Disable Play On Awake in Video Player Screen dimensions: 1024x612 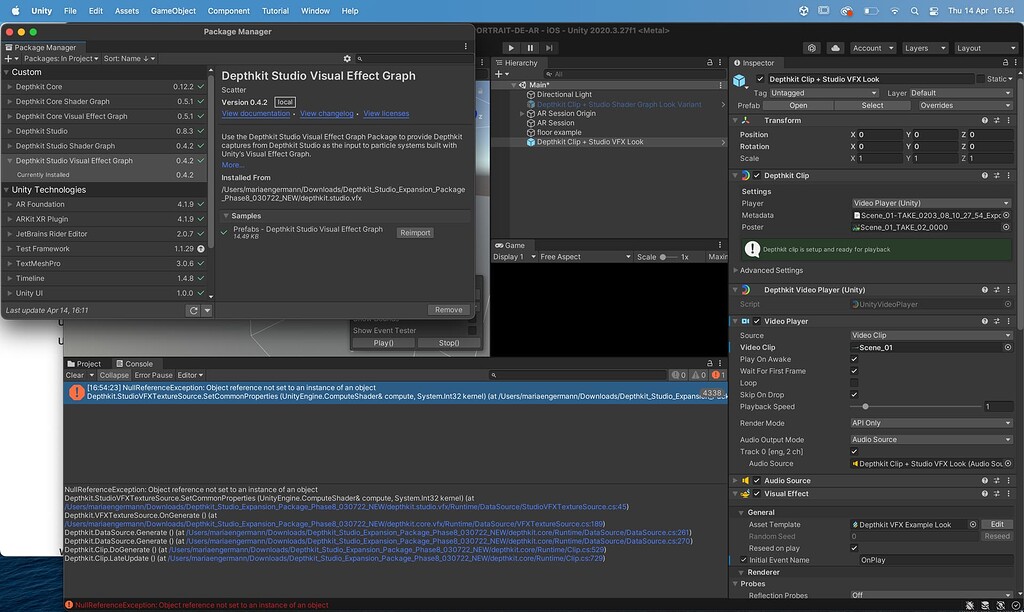tap(855, 359)
